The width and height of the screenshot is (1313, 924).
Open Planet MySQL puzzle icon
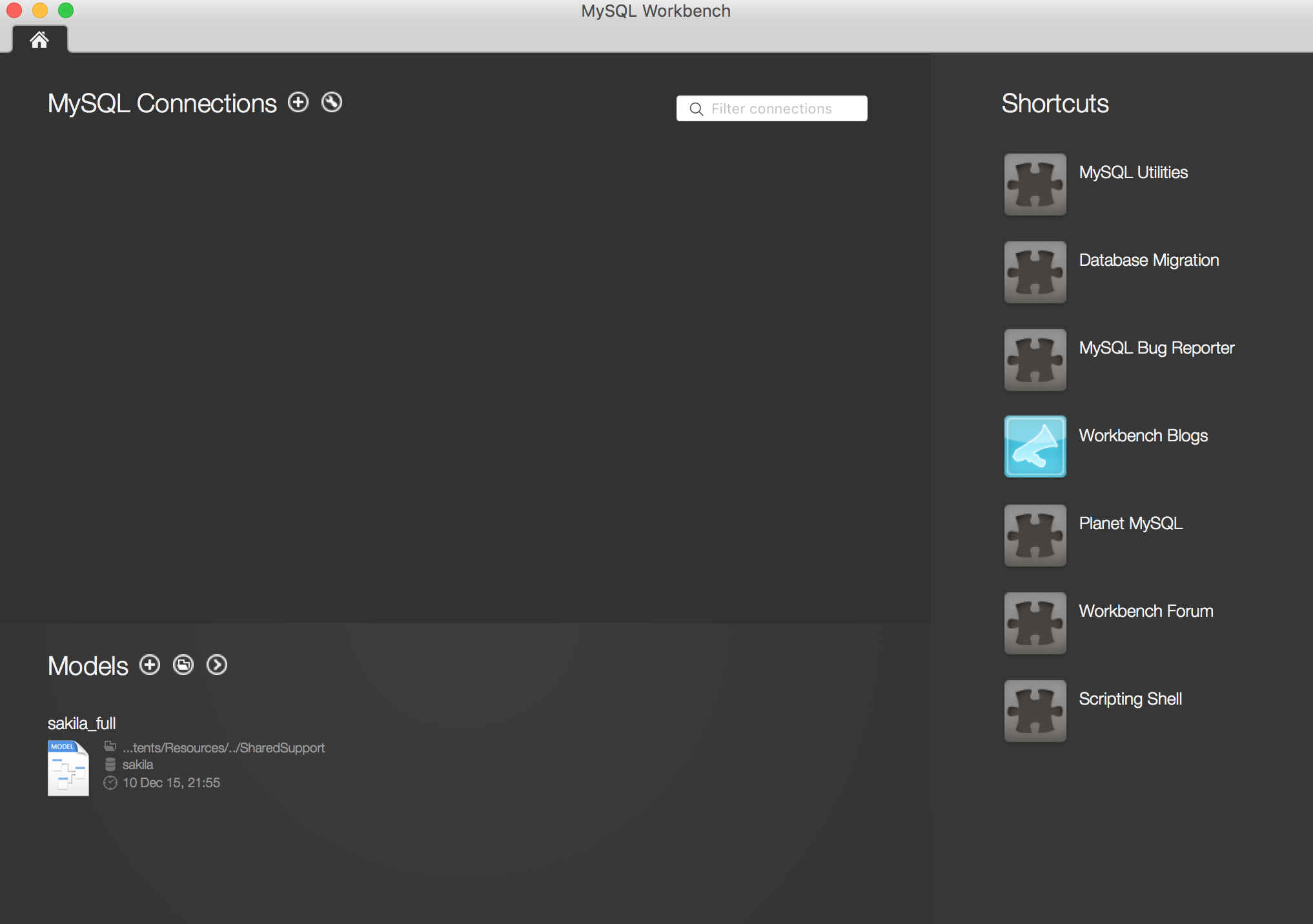[x=1035, y=535]
